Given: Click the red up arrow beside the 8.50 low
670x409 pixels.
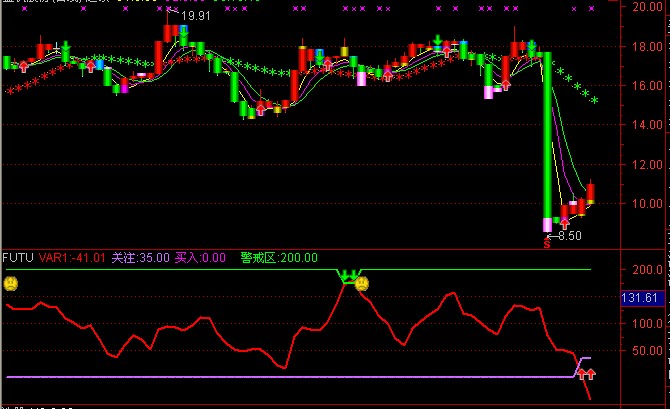Looking at the screenshot, I should [x=565, y=222].
